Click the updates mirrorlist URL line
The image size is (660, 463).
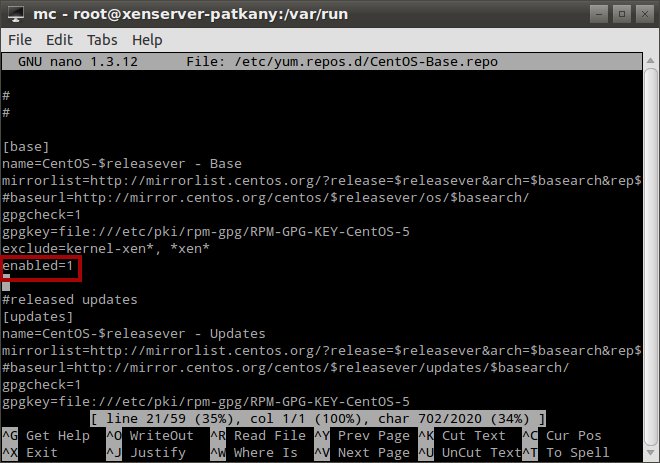(x=322, y=351)
